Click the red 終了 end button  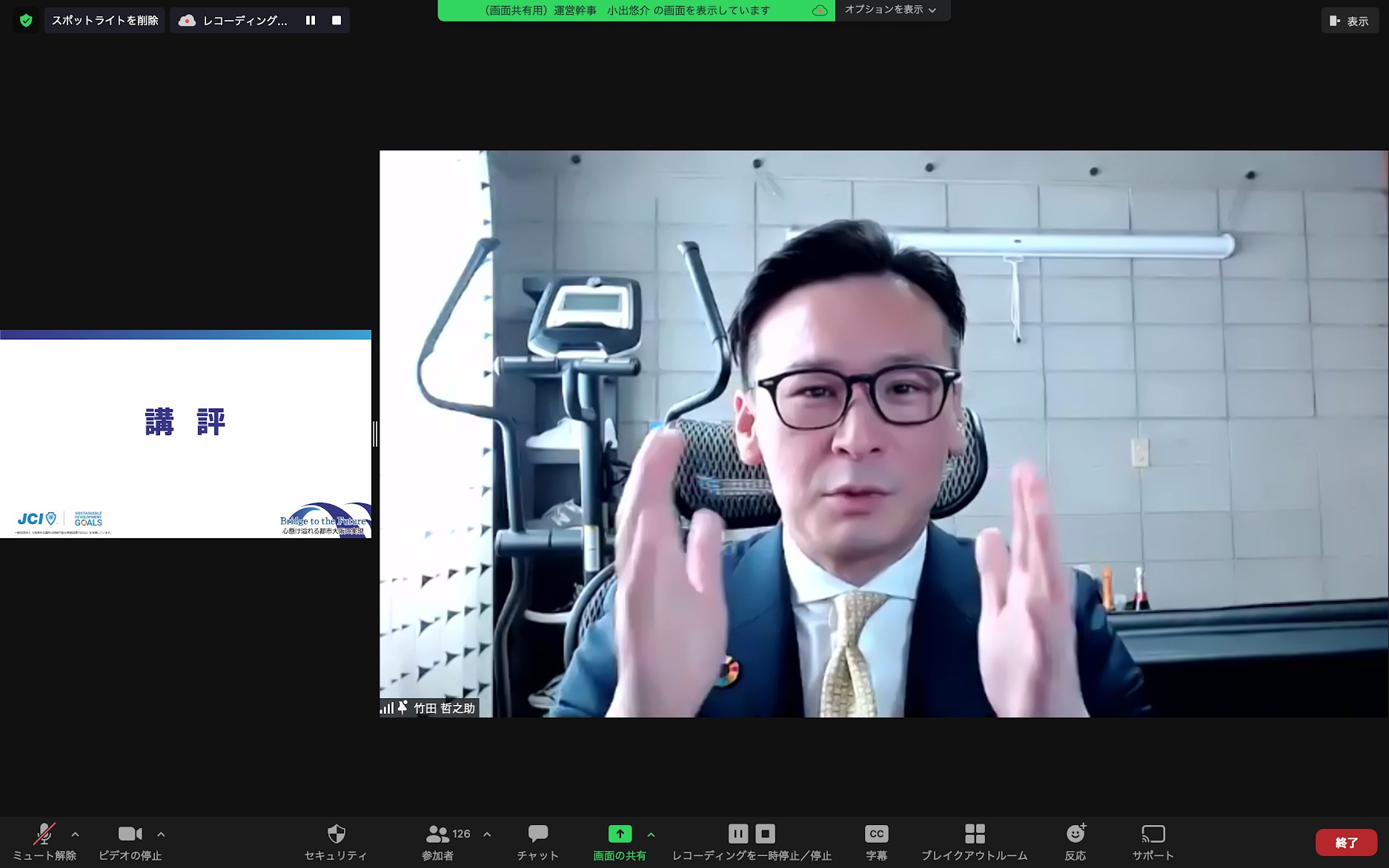click(1346, 843)
